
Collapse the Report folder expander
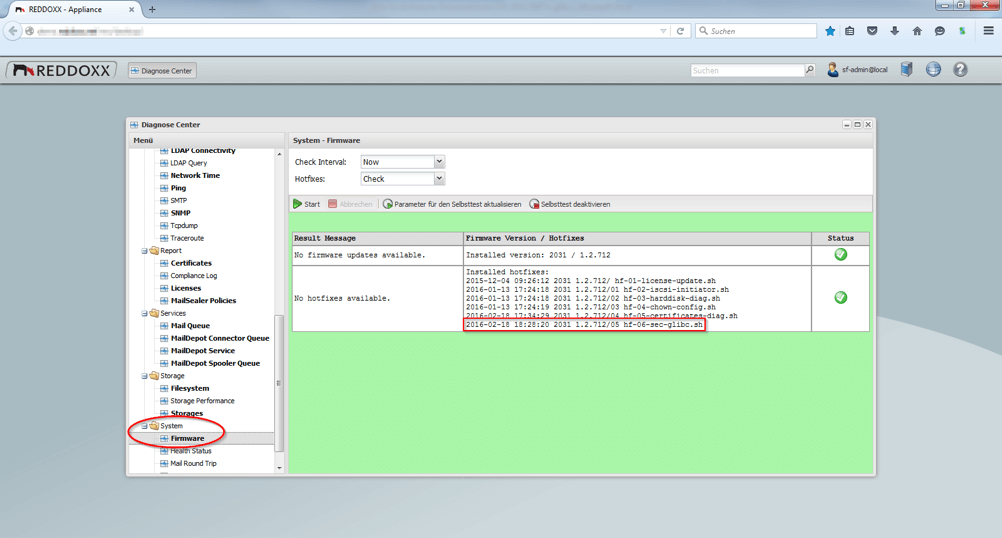144,251
